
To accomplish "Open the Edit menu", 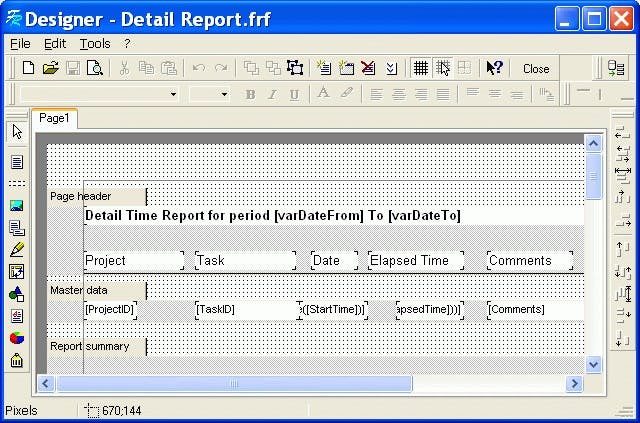I will point(55,43).
